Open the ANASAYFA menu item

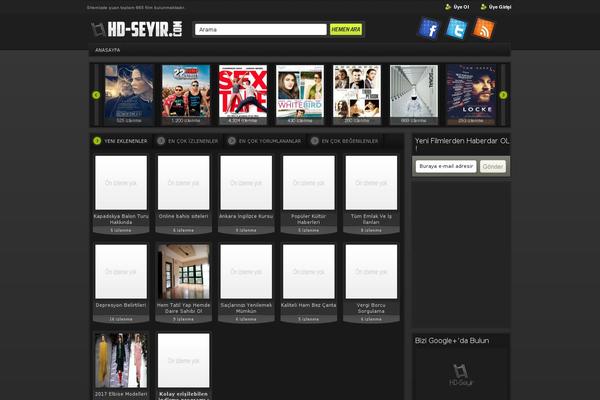coord(108,50)
